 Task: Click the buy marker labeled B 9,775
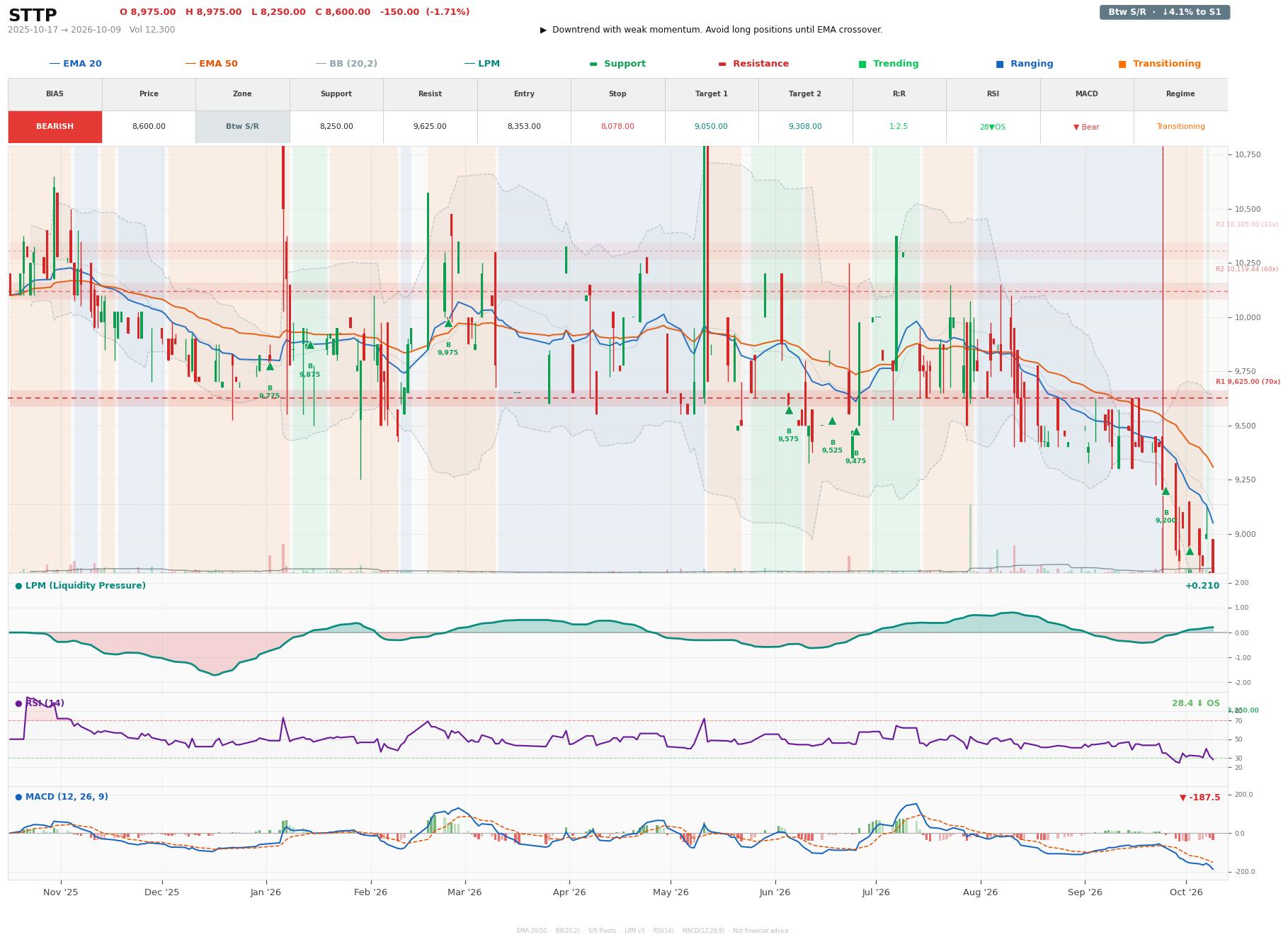(x=270, y=366)
